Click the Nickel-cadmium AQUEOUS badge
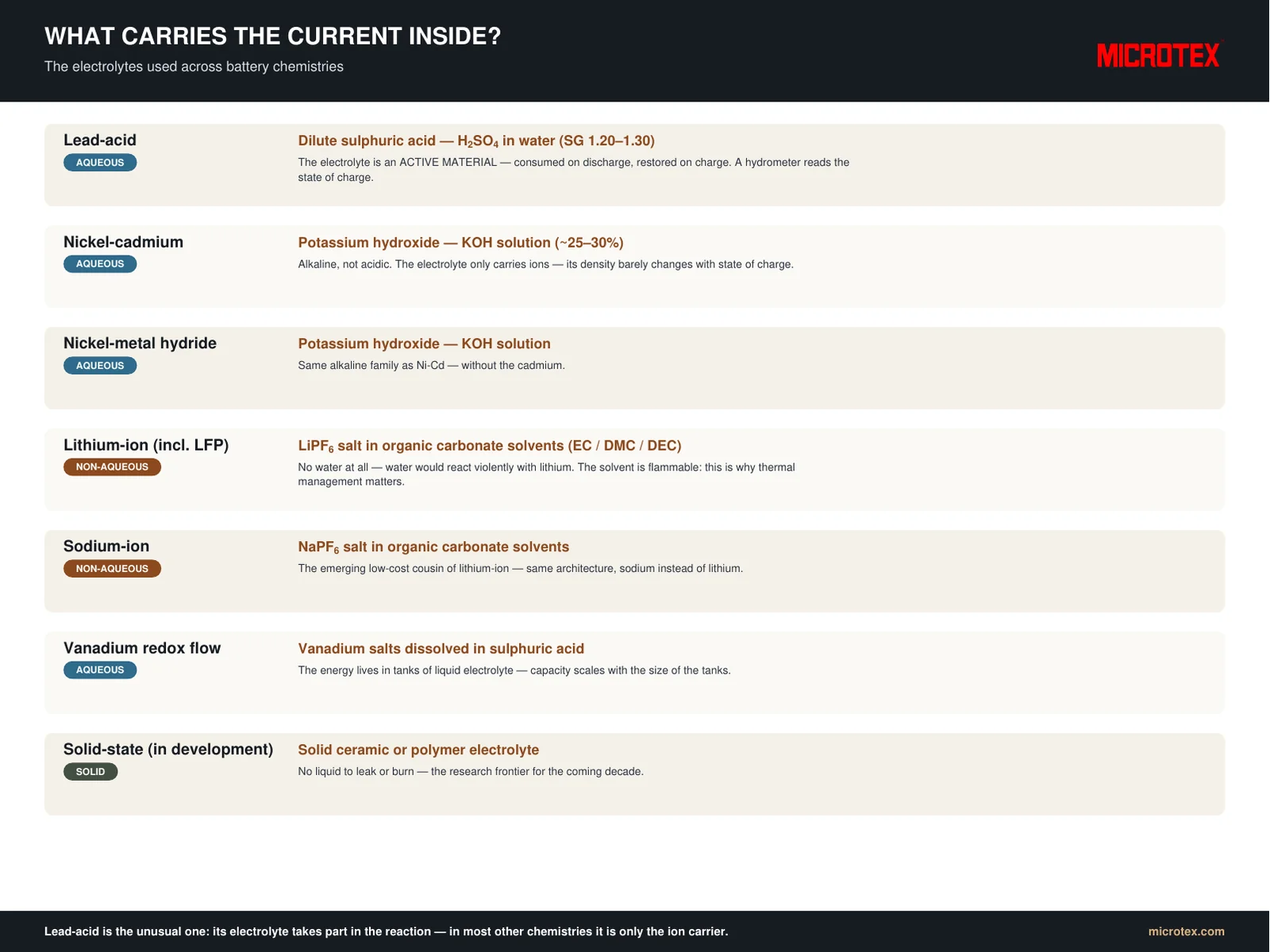The image size is (1270, 952). click(x=100, y=264)
